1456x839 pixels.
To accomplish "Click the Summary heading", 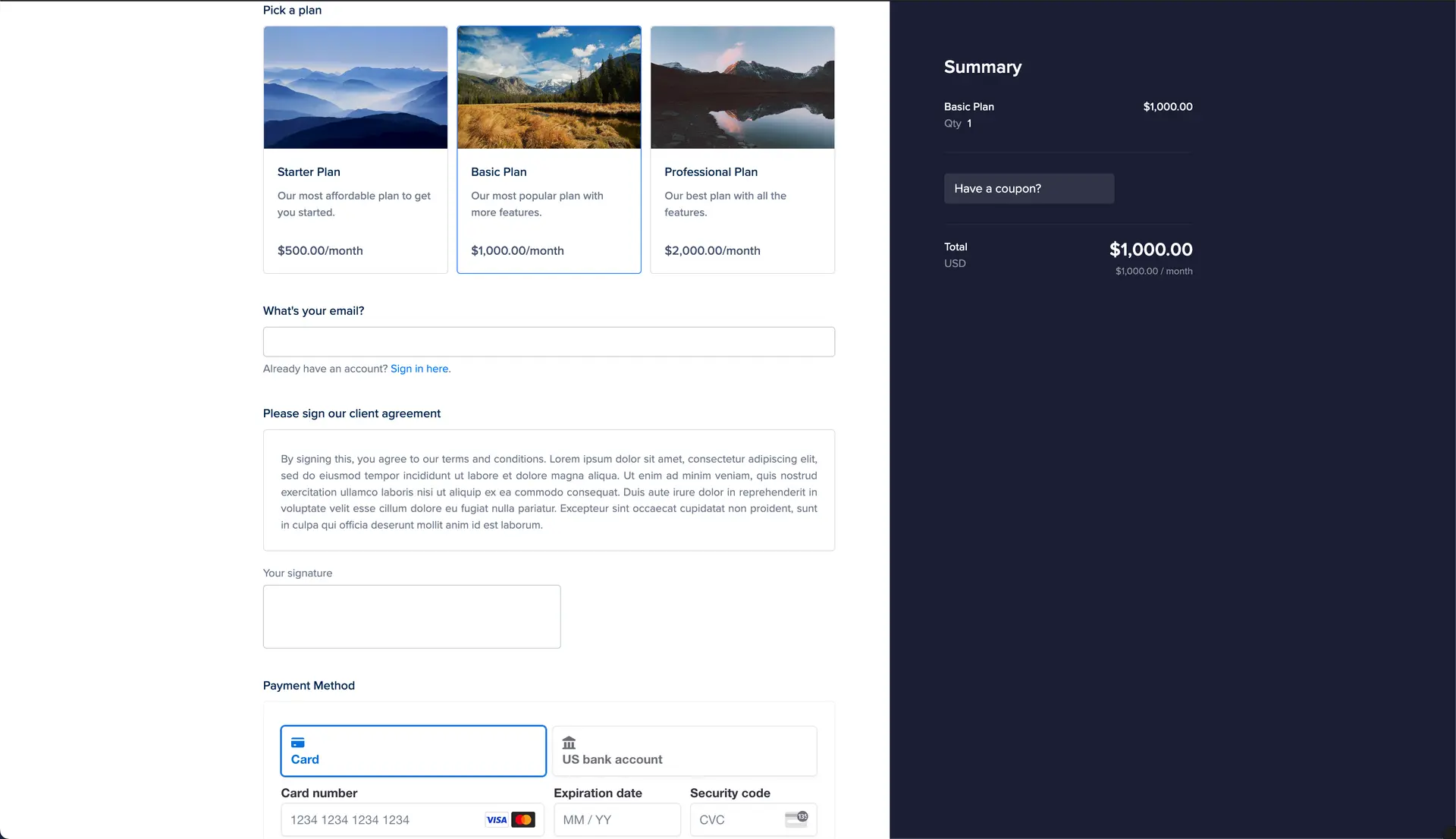I will point(983,68).
